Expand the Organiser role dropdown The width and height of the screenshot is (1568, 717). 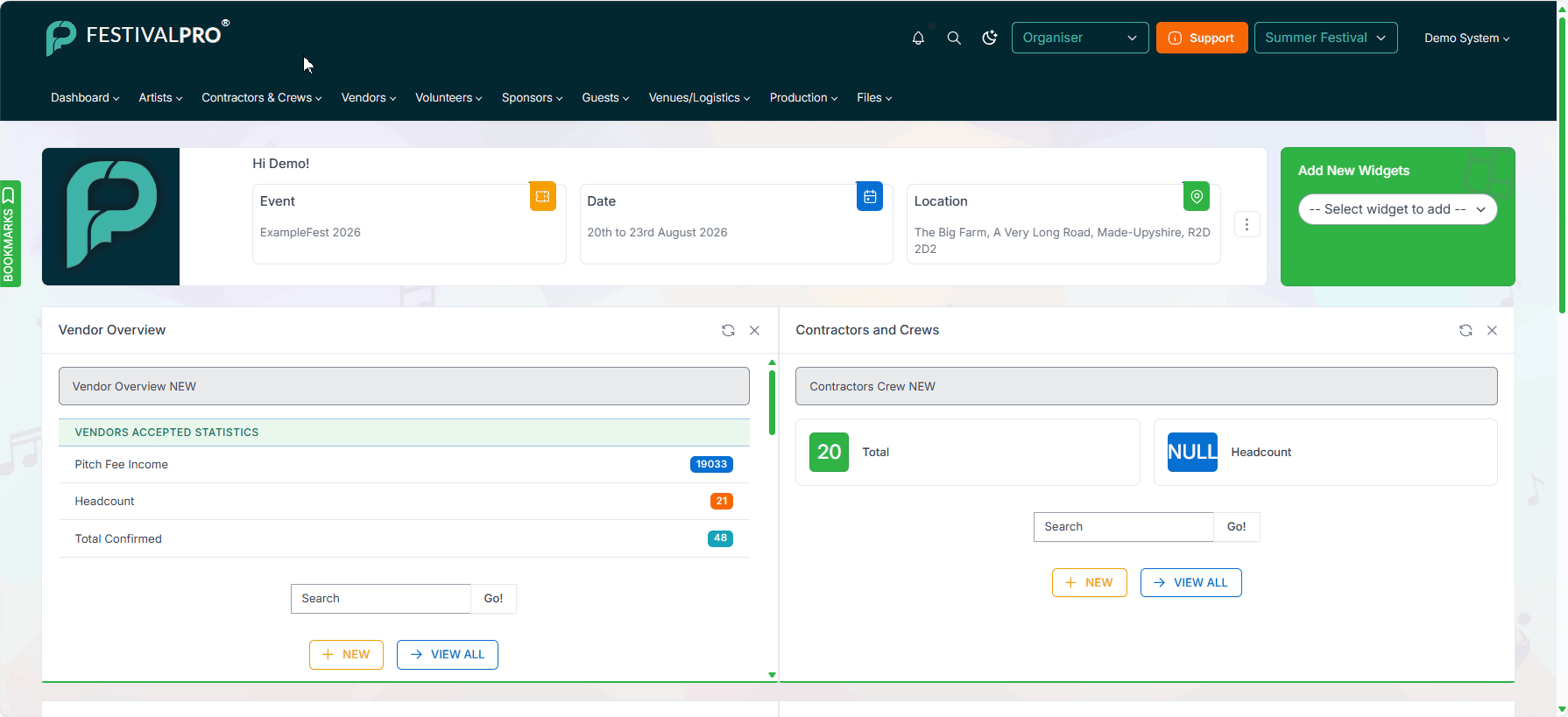(1080, 38)
